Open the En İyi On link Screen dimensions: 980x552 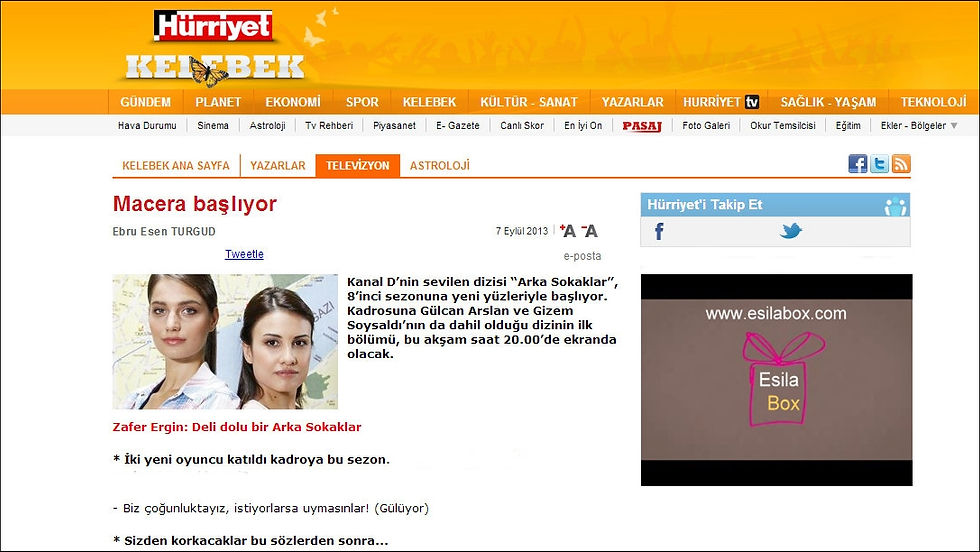coord(582,126)
